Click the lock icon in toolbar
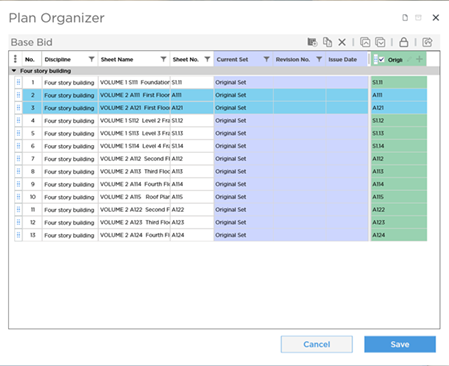Image resolution: width=449 pixels, height=366 pixels. pos(404,42)
